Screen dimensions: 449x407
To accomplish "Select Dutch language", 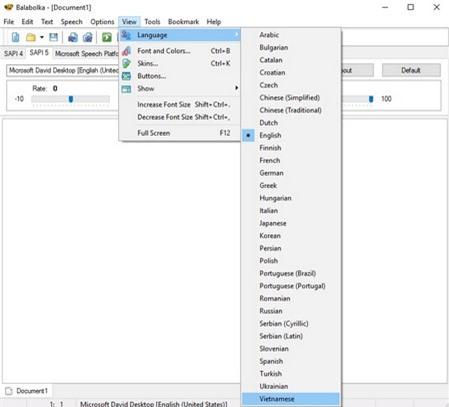I will pyautogui.click(x=290, y=123).
